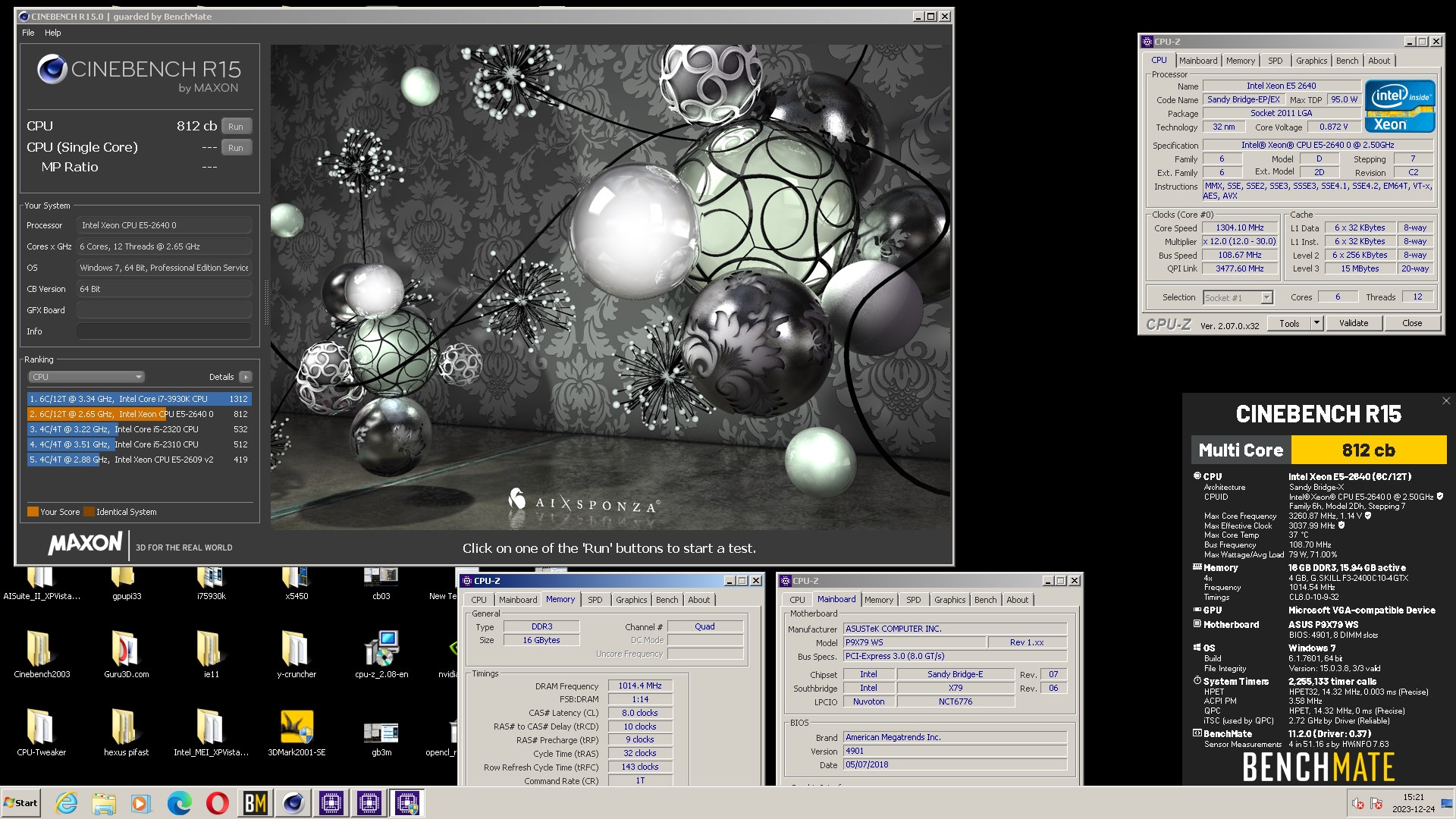The height and width of the screenshot is (819, 1456).
Task: Click the 812 cb Multi Core score
Action: (x=1368, y=450)
